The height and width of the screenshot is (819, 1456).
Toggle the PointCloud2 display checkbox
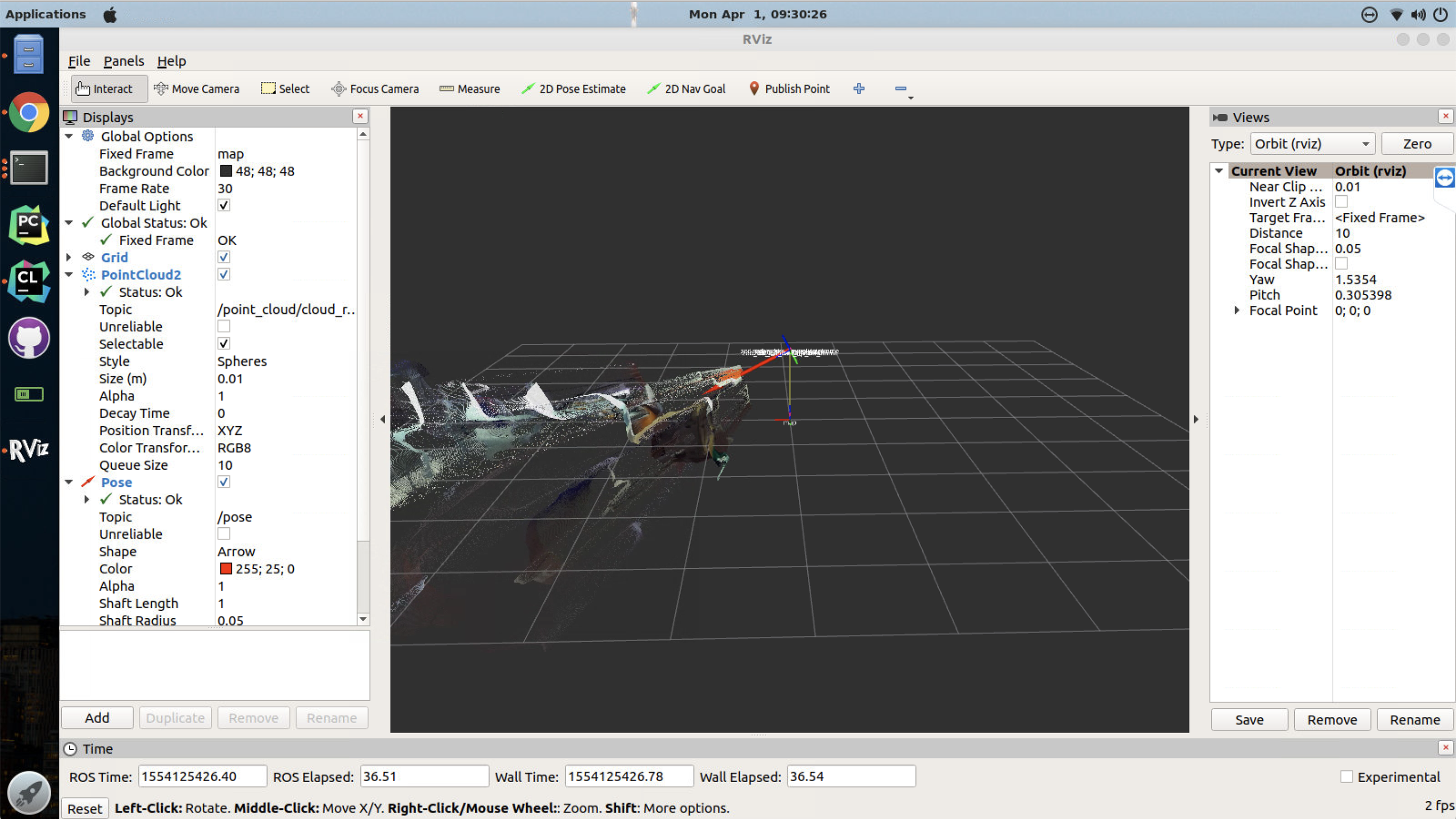(224, 275)
